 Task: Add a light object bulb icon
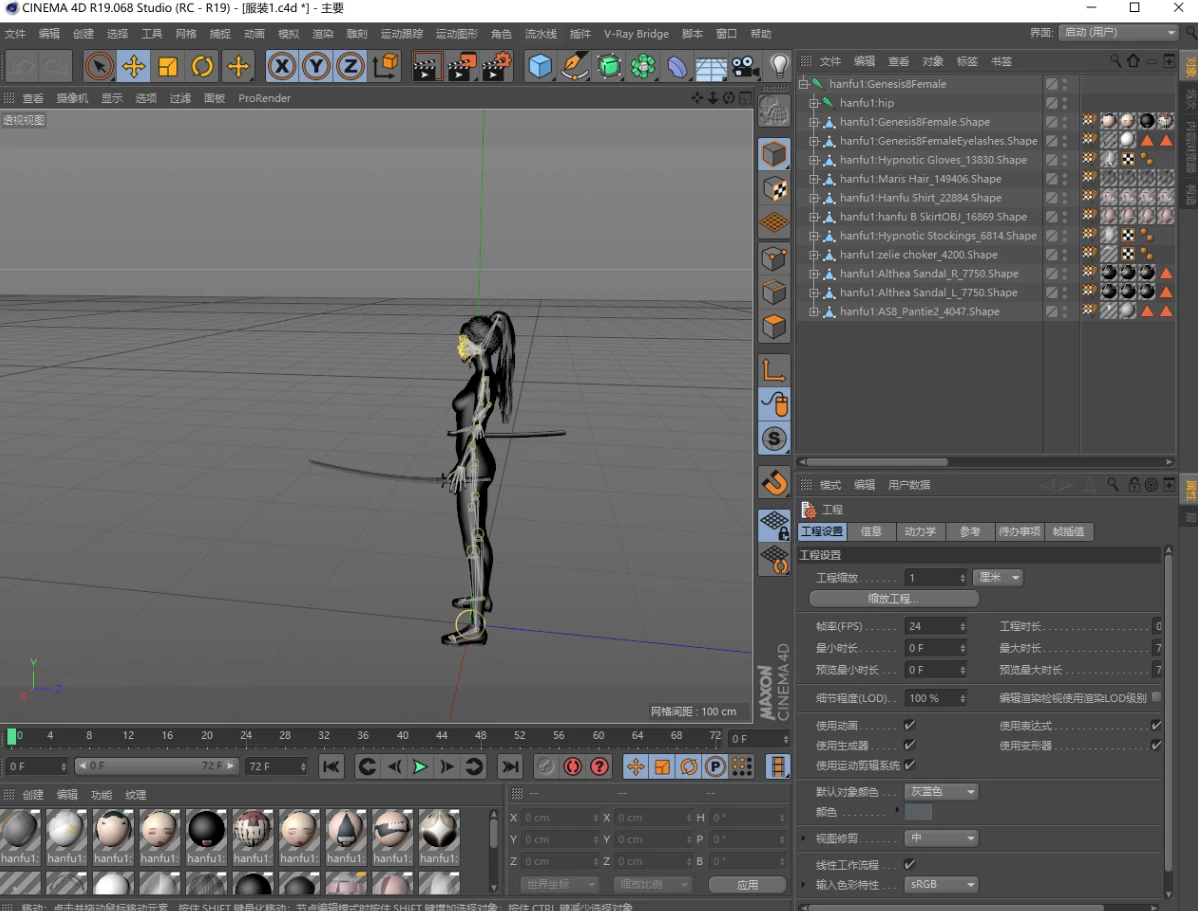pyautogui.click(x=779, y=66)
